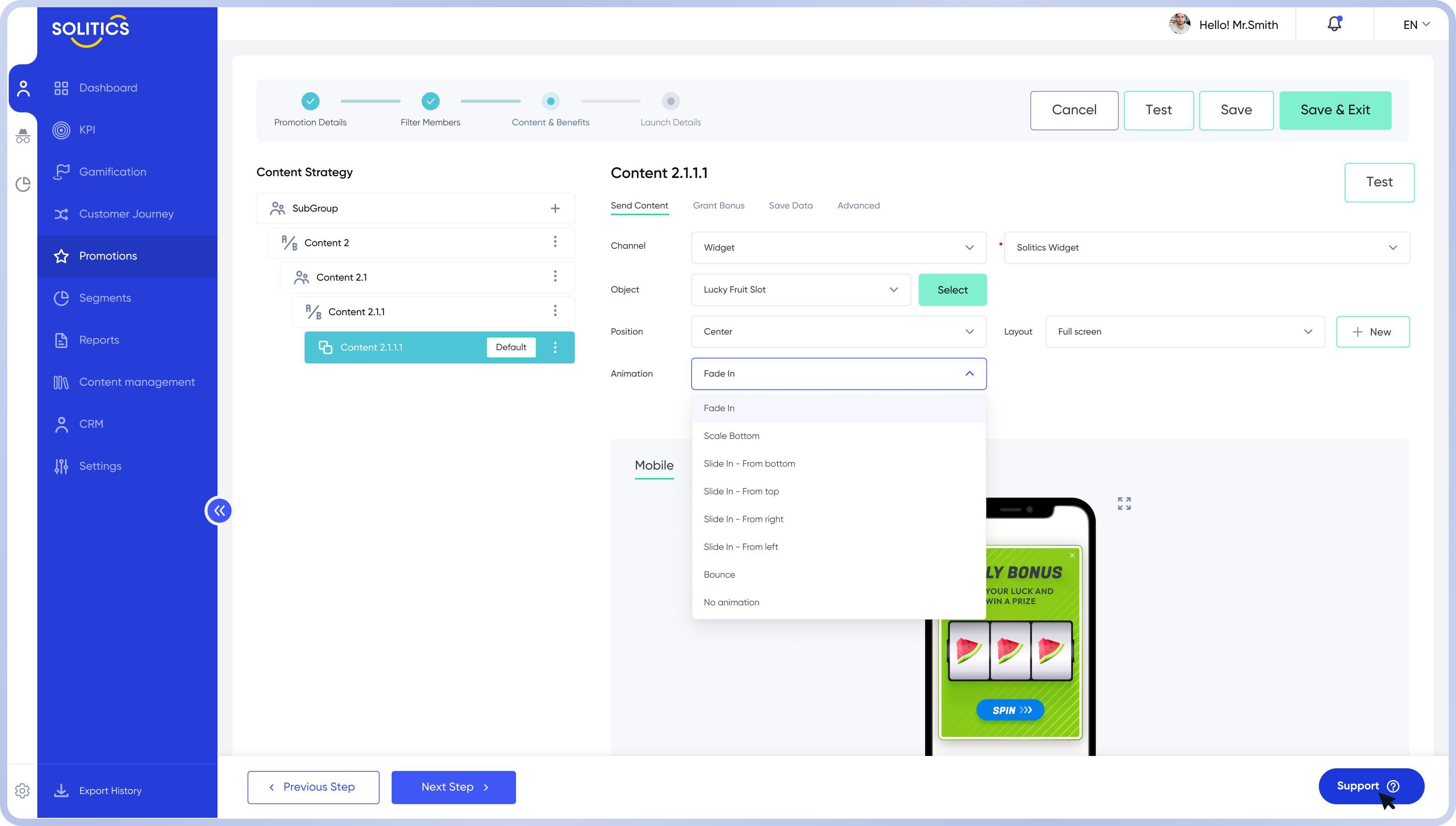Click the Save button

point(1236,110)
